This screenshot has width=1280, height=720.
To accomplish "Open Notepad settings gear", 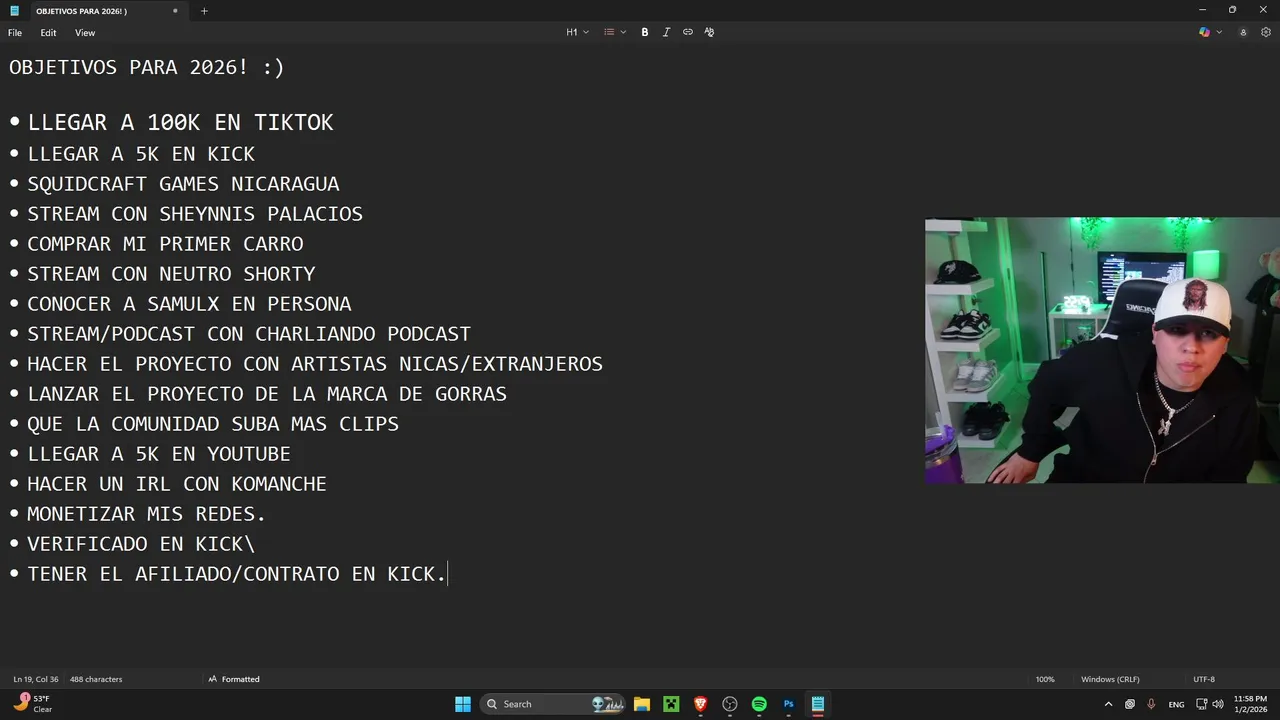I will [1265, 32].
